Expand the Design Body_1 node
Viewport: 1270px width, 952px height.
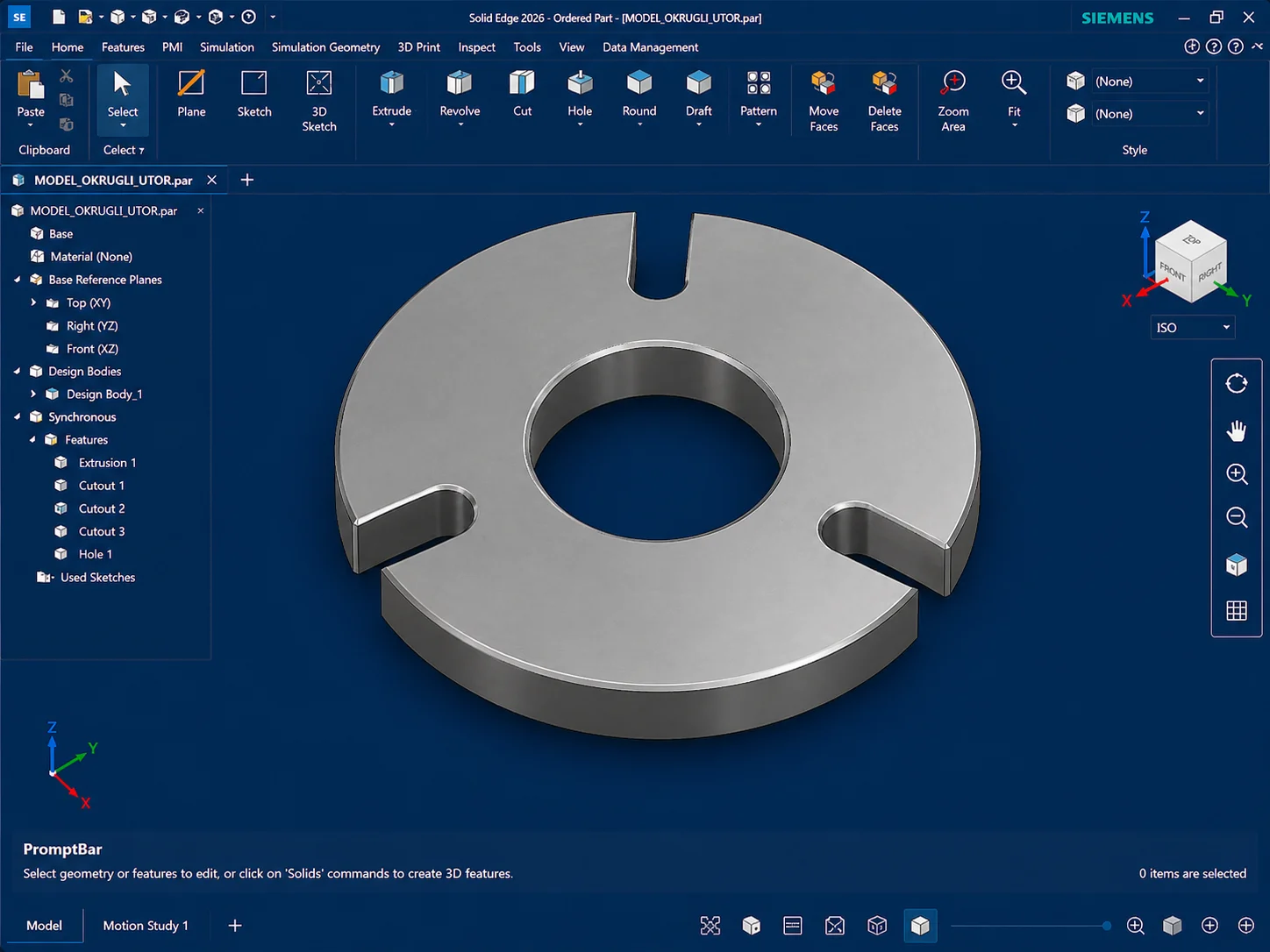click(33, 394)
